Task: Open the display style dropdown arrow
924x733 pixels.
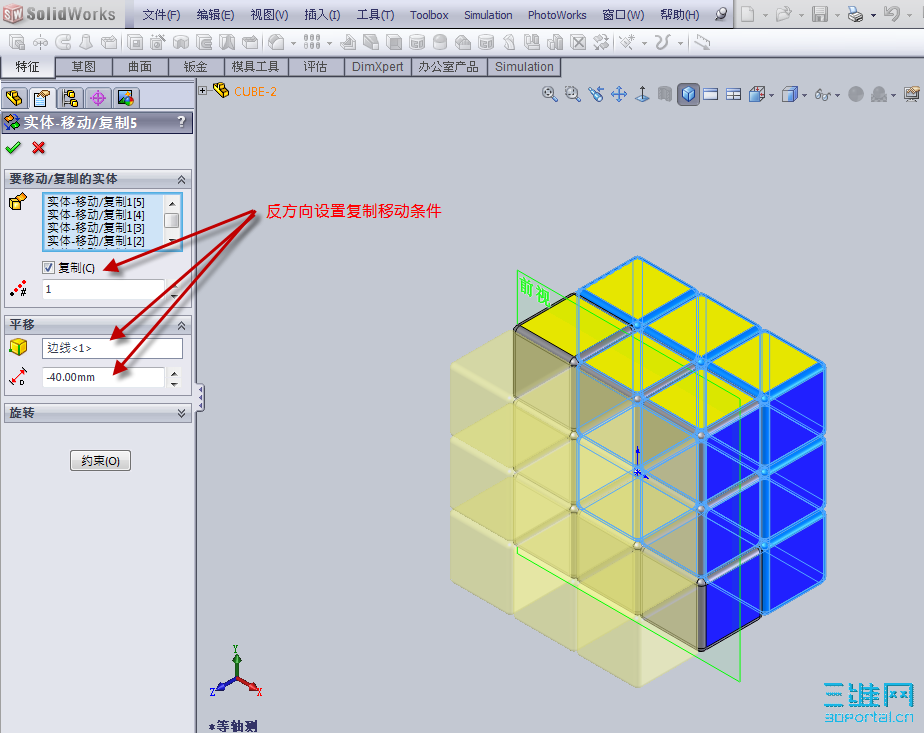Action: [804, 95]
